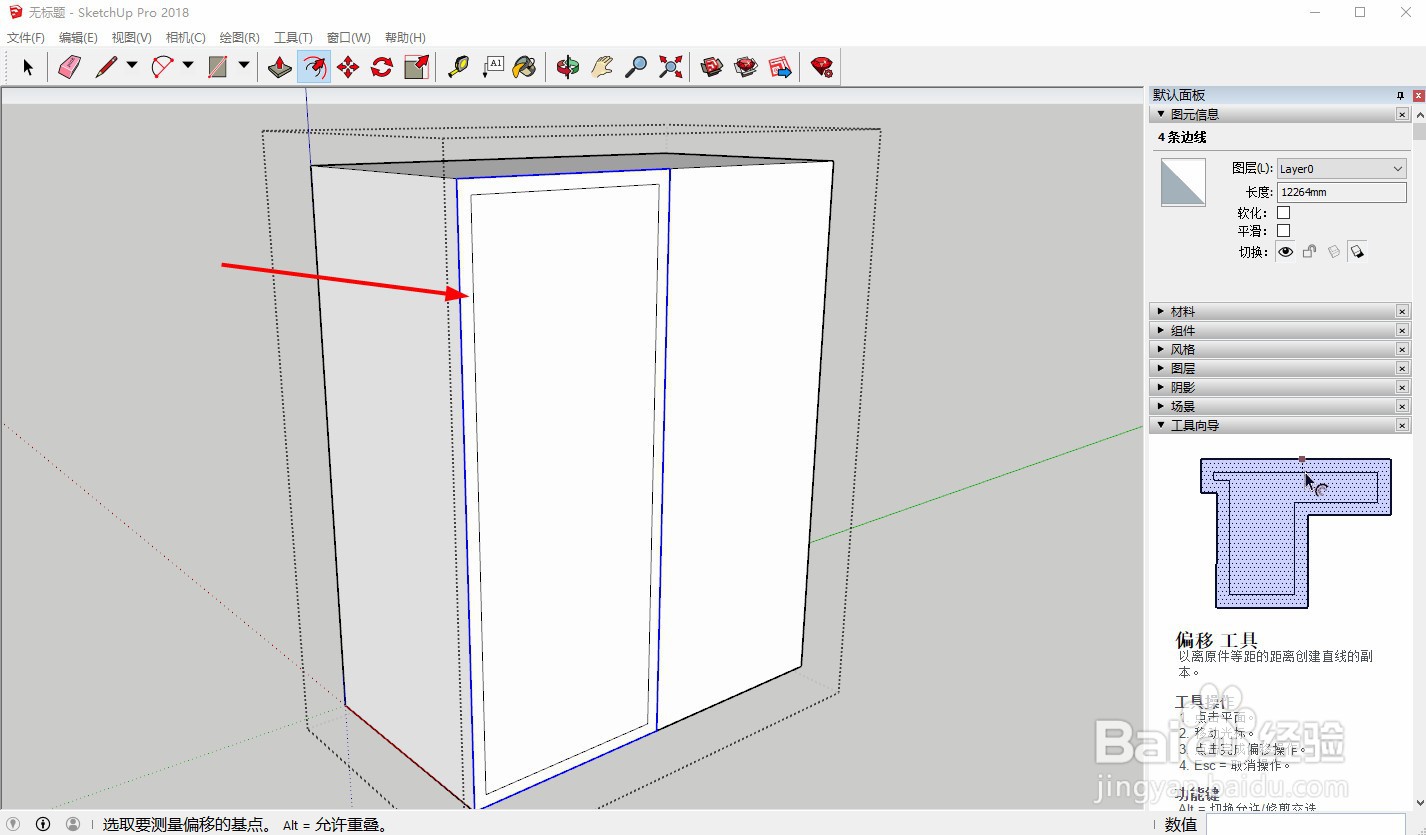
Task: Pick the magnifier Zoom tool
Action: coord(636,67)
